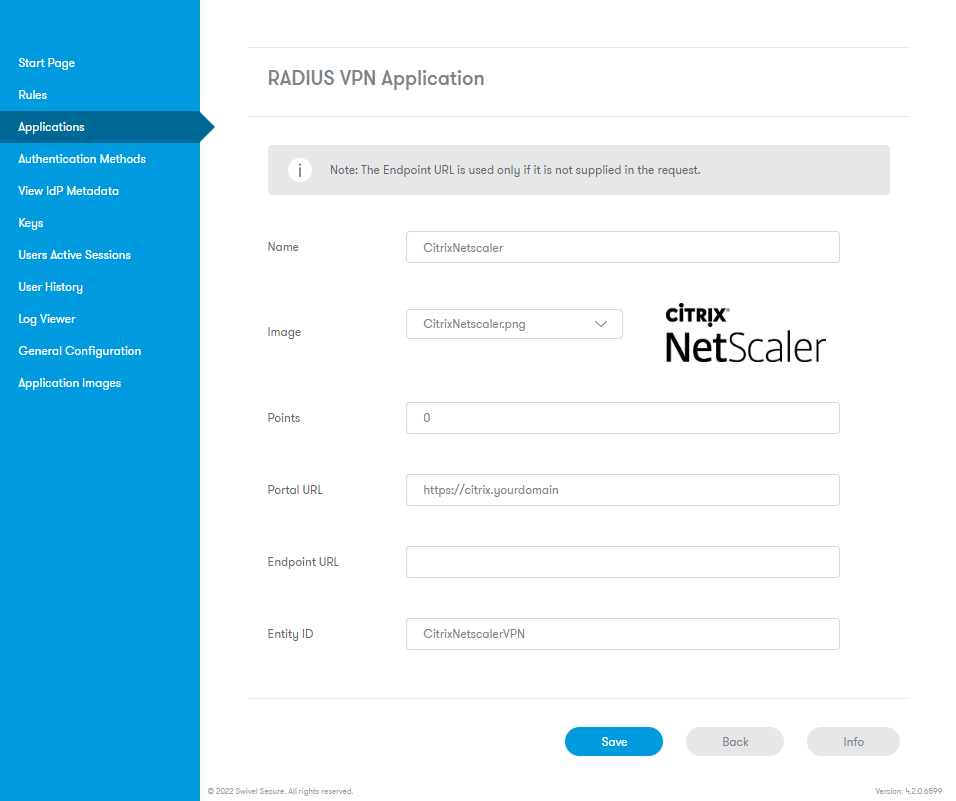Select the highlighted Applications section
Image resolution: width=956 pixels, height=801 pixels.
(x=51, y=126)
